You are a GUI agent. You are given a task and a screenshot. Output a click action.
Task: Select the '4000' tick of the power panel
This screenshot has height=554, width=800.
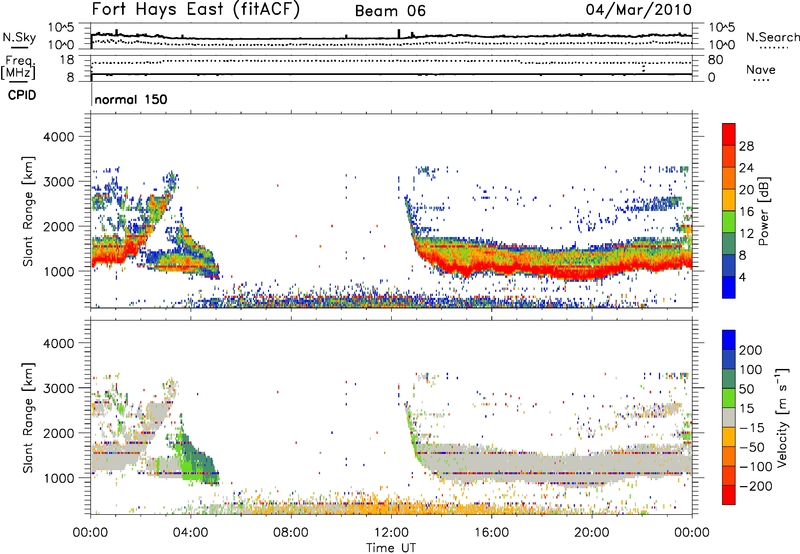tap(58, 137)
